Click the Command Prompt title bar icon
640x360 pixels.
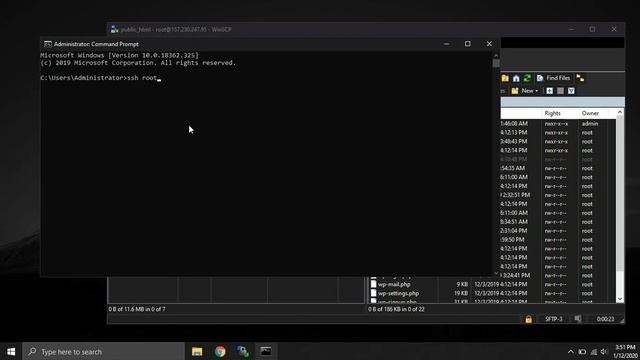coord(48,44)
